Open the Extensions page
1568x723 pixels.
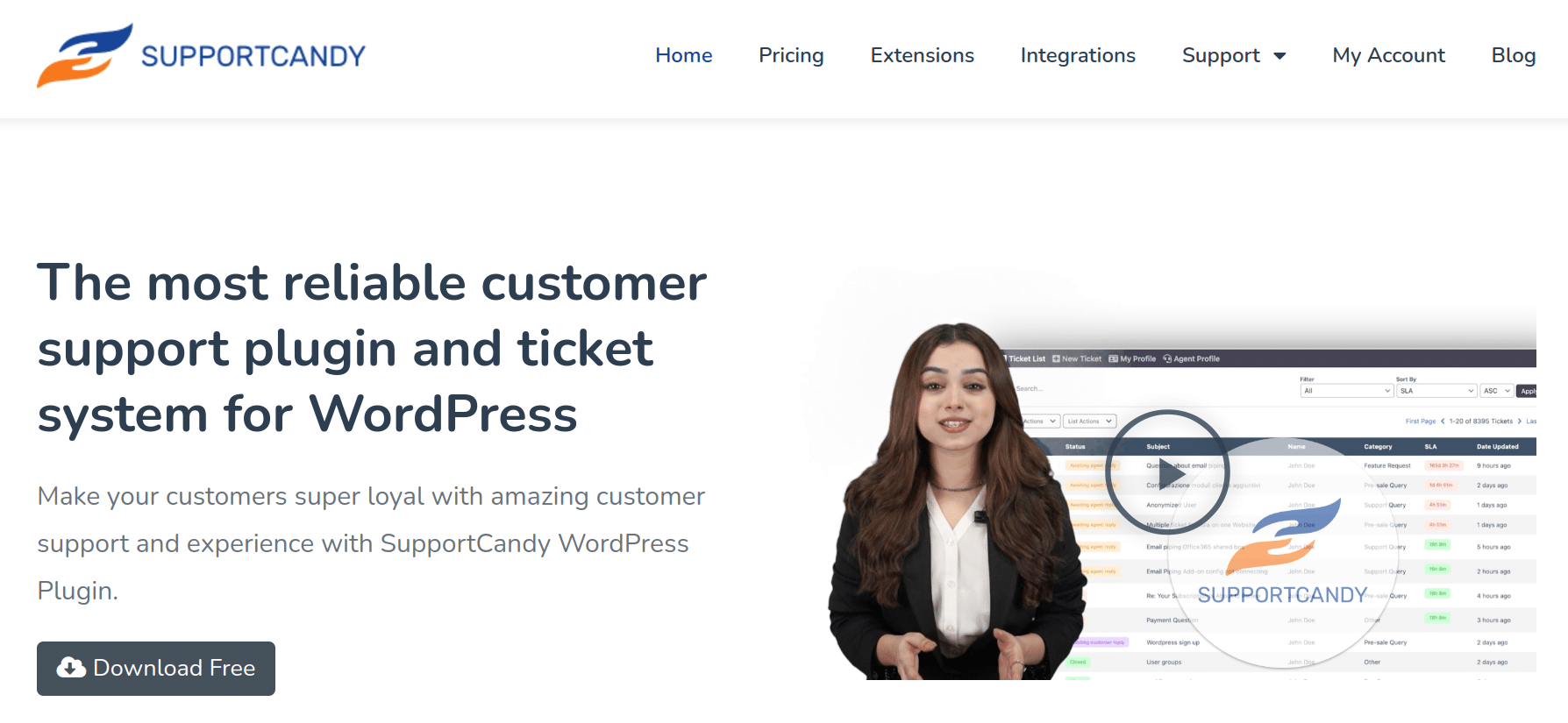coord(923,55)
